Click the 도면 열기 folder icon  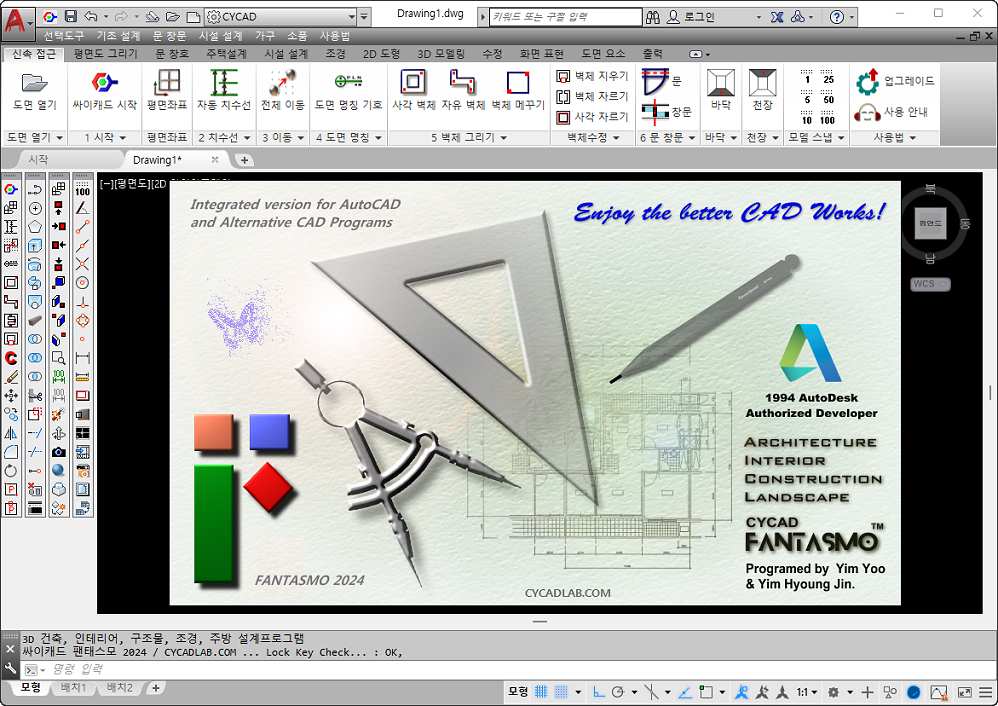pos(34,83)
